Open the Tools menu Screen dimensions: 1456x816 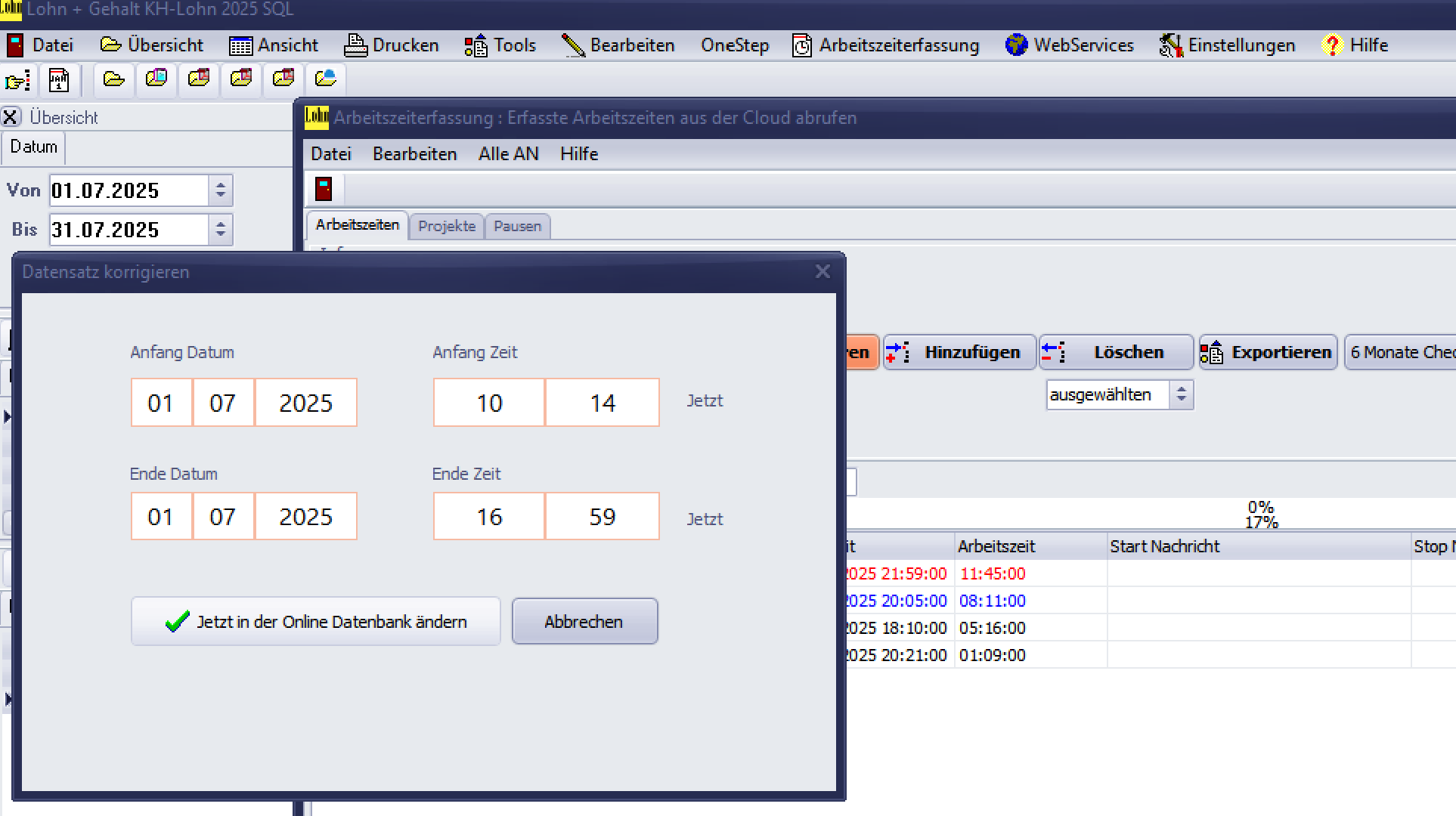pos(500,45)
